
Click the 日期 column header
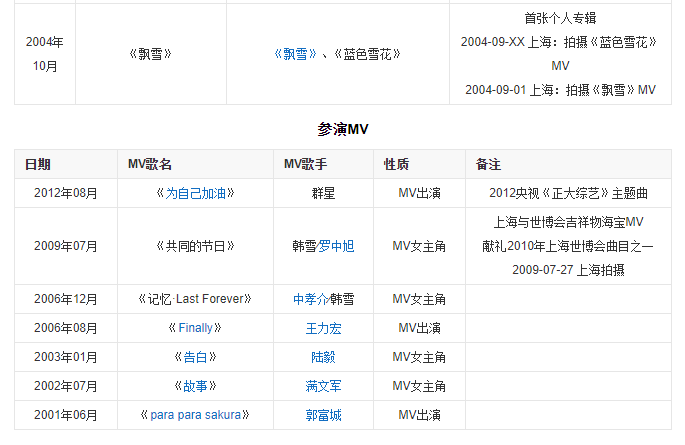[x=38, y=164]
